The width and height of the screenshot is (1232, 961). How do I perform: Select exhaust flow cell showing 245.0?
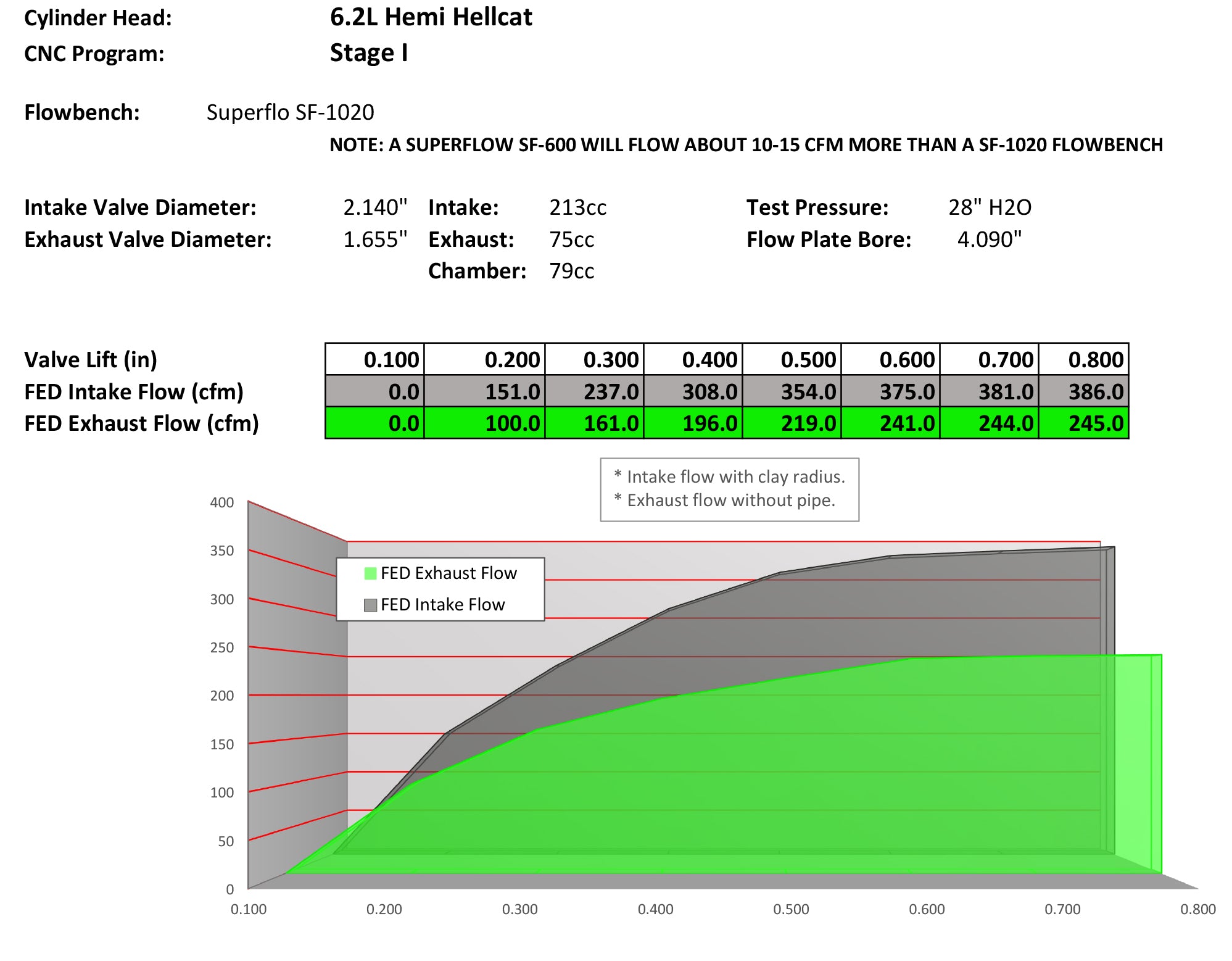pos(1084,423)
